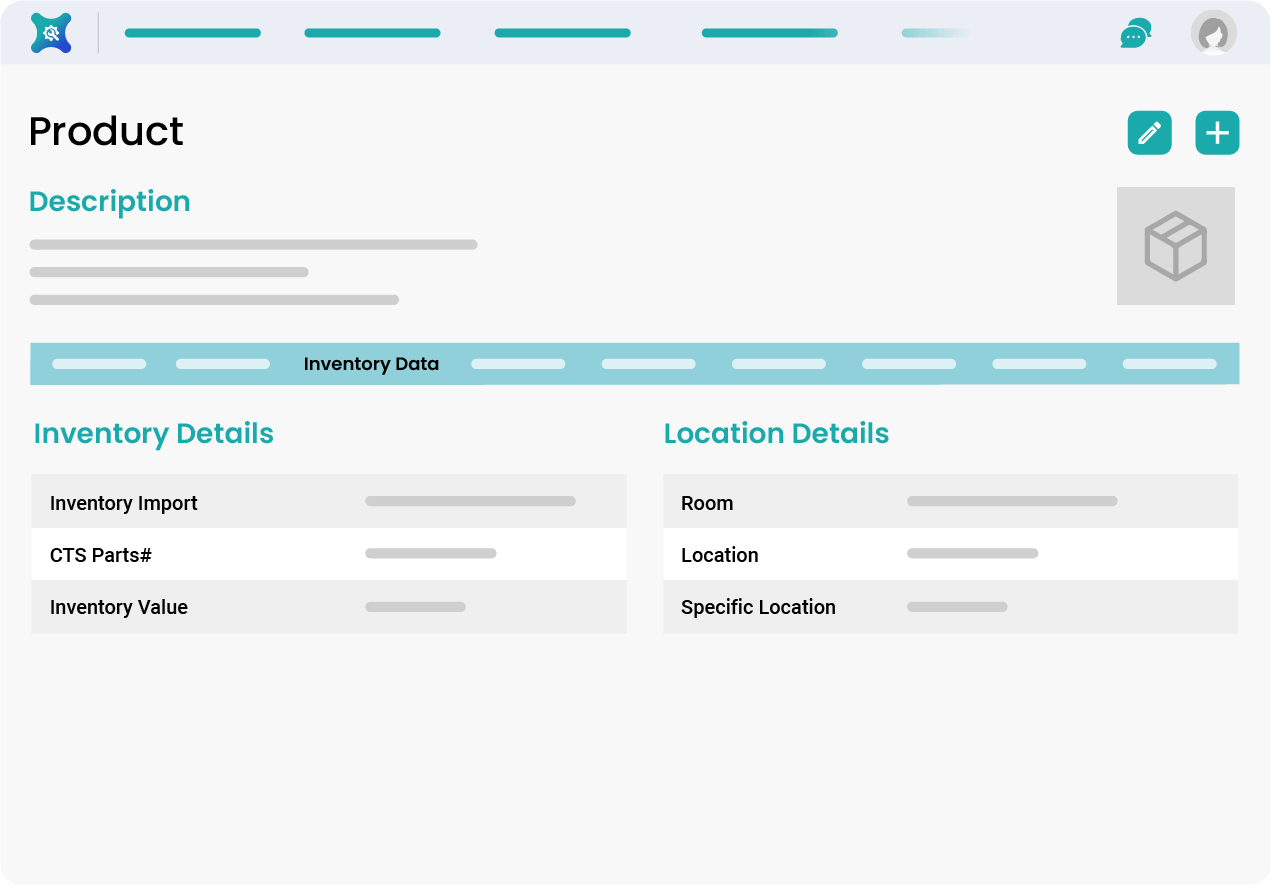Select the Edit pencil icon
The height and width of the screenshot is (886, 1271).
(x=1149, y=132)
